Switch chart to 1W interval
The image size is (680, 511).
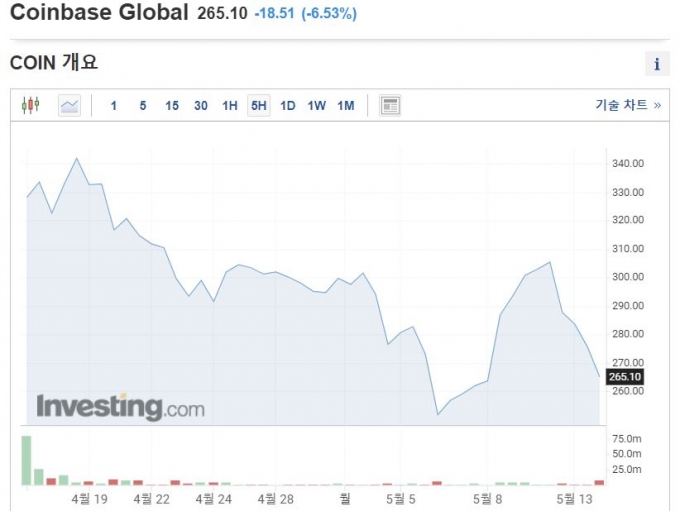click(317, 105)
